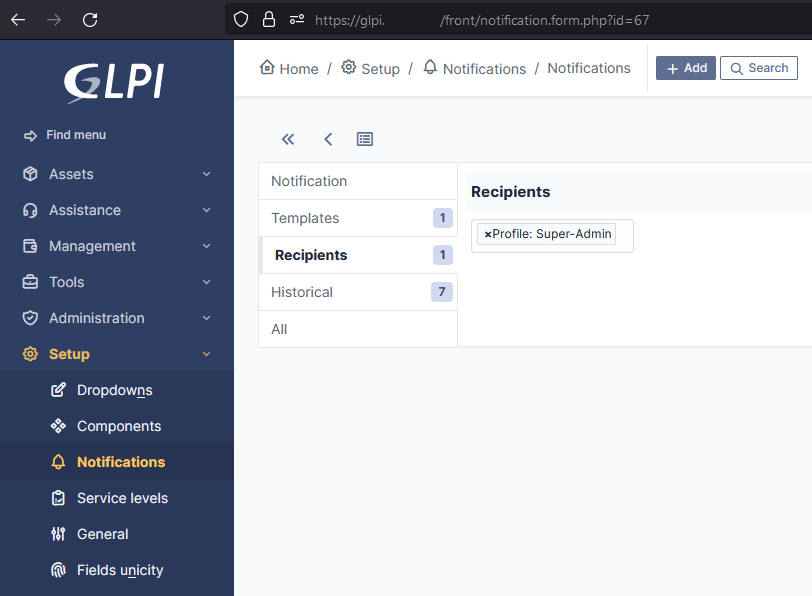This screenshot has height=596, width=812.
Task: Expand the Setup sidebar chevron
Action: click(206, 353)
